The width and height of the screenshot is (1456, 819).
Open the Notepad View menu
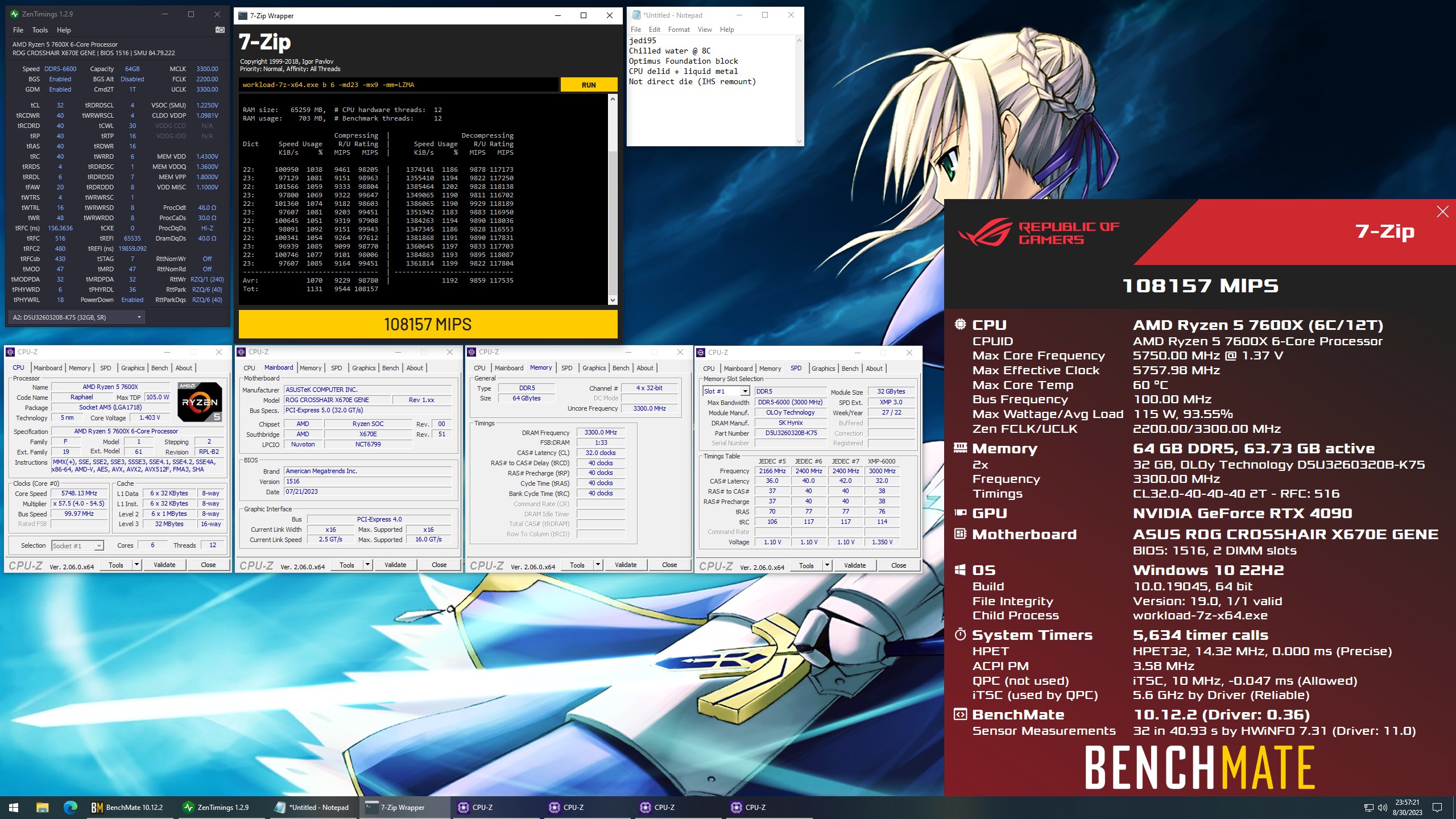pyautogui.click(x=705, y=30)
